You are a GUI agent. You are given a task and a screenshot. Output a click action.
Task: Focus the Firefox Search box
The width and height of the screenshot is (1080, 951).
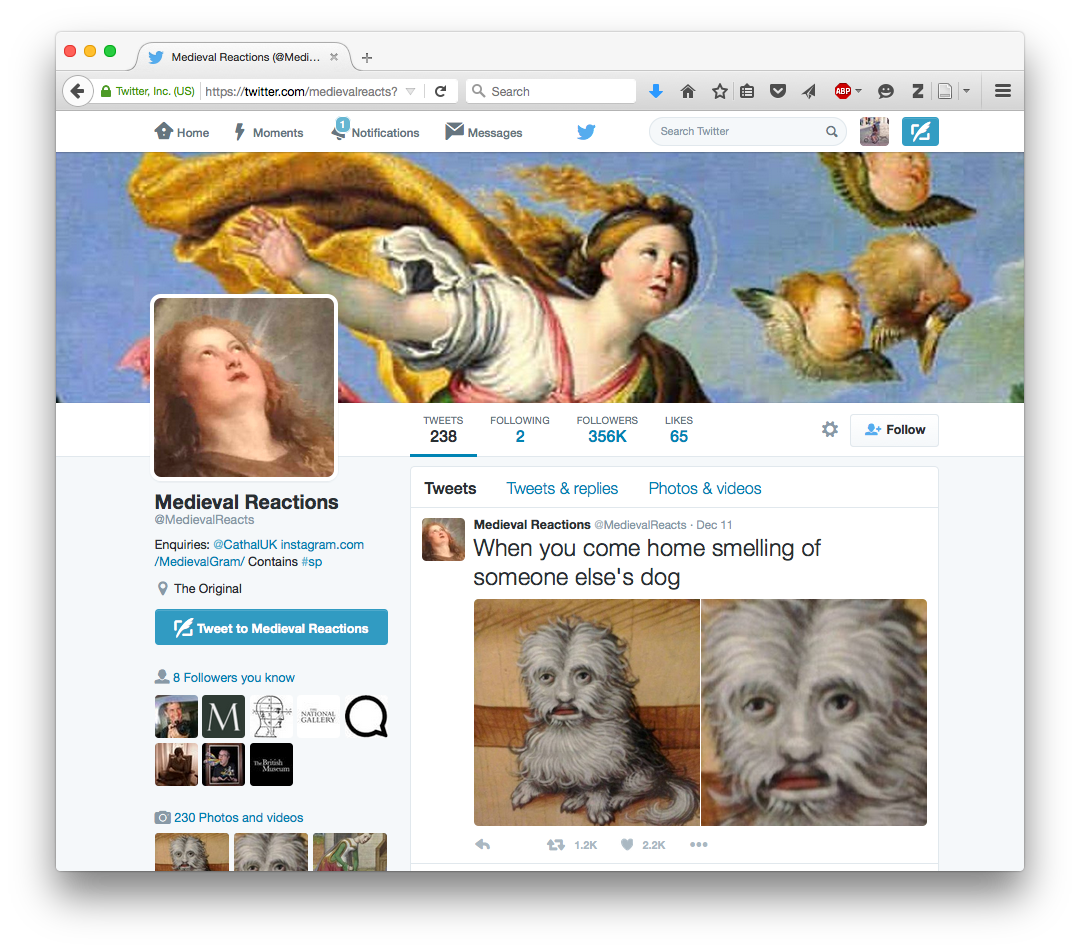pyautogui.click(x=551, y=91)
